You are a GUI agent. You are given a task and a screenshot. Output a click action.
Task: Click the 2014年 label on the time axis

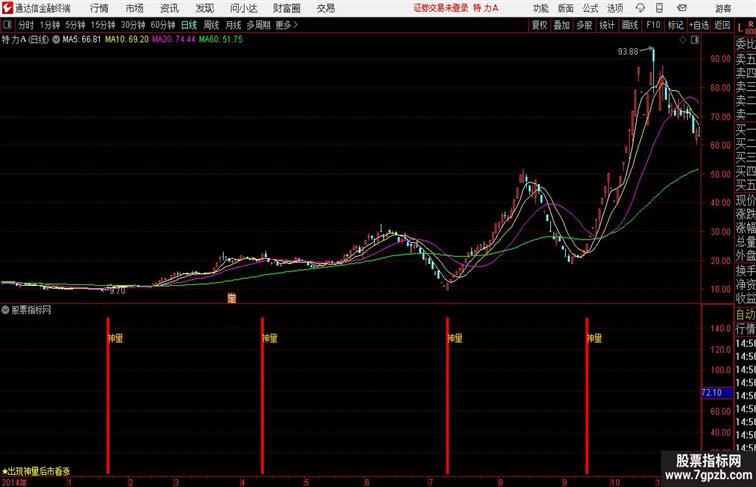click(x=14, y=482)
